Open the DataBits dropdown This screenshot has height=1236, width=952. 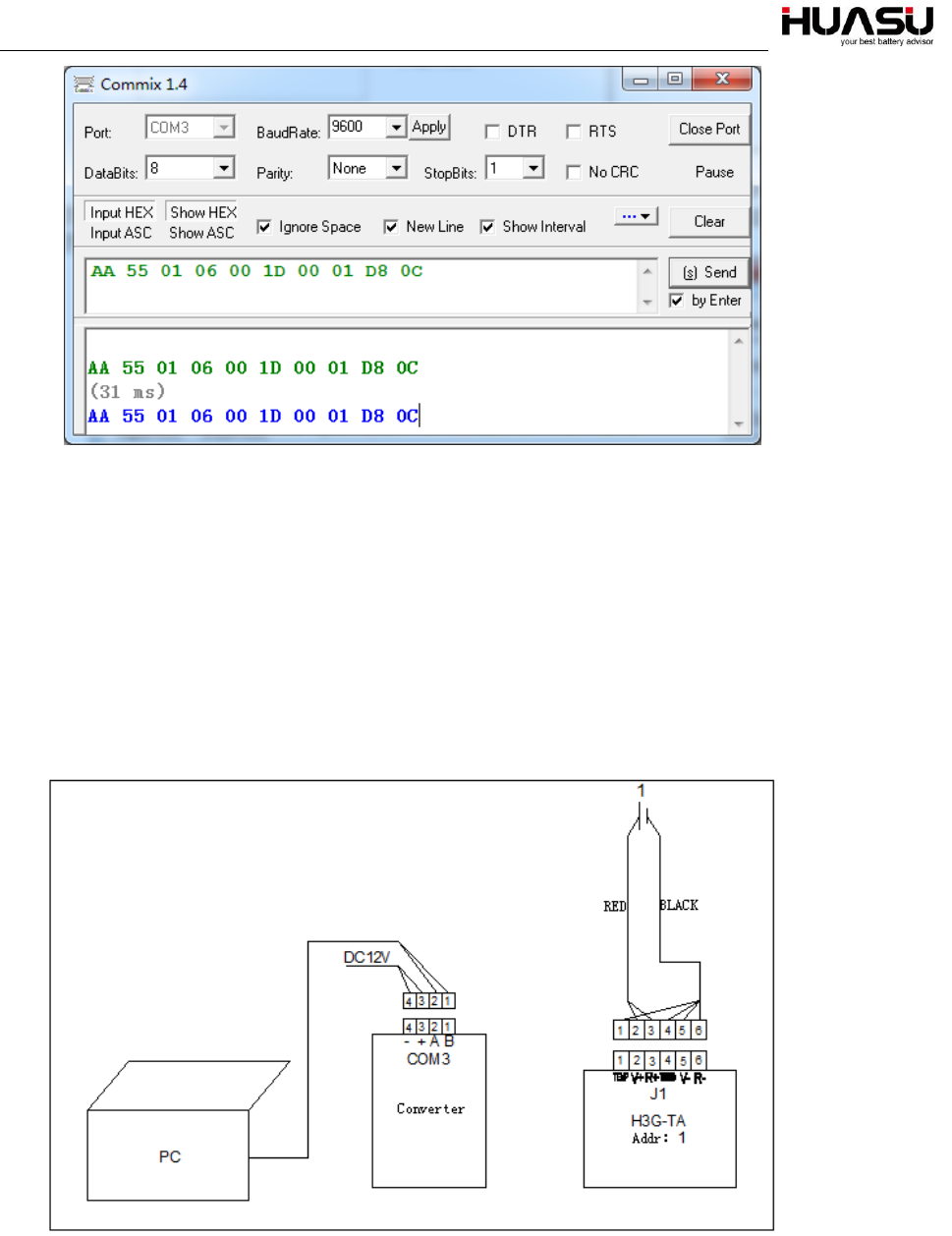[224, 168]
